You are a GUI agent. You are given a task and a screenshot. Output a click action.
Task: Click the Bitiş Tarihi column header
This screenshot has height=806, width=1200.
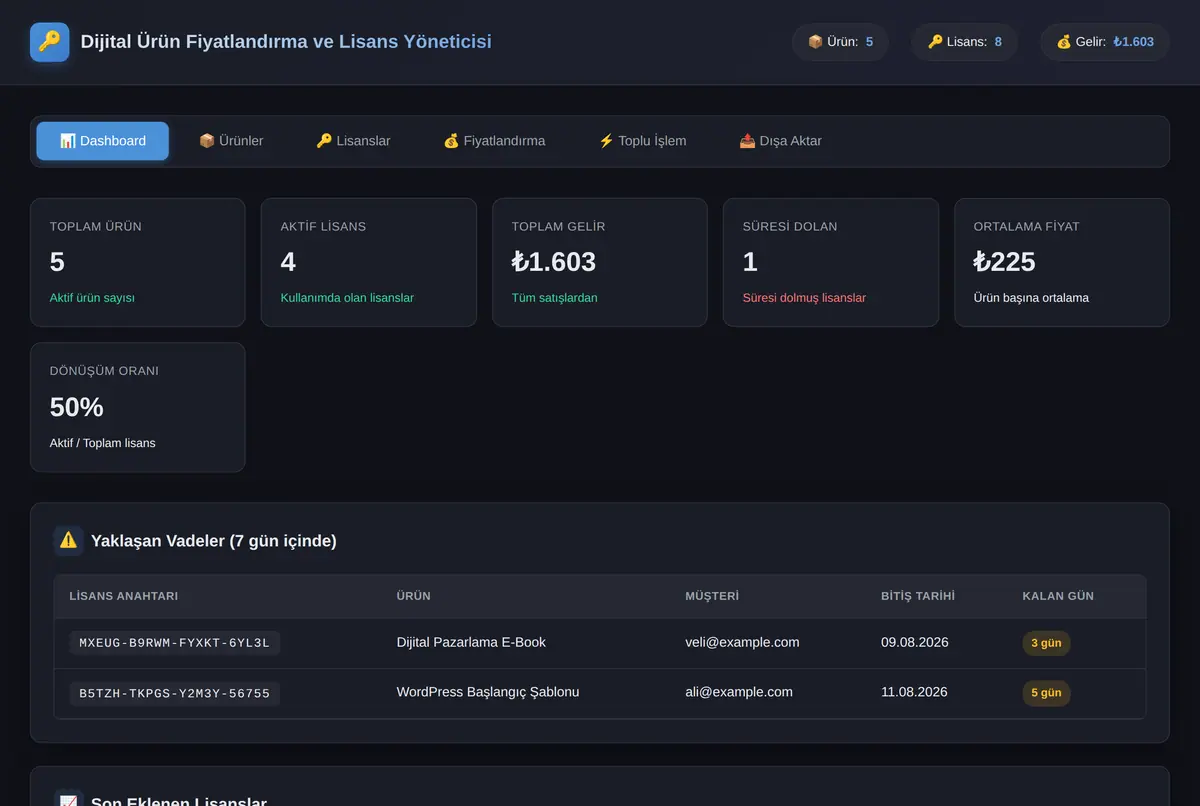918,596
